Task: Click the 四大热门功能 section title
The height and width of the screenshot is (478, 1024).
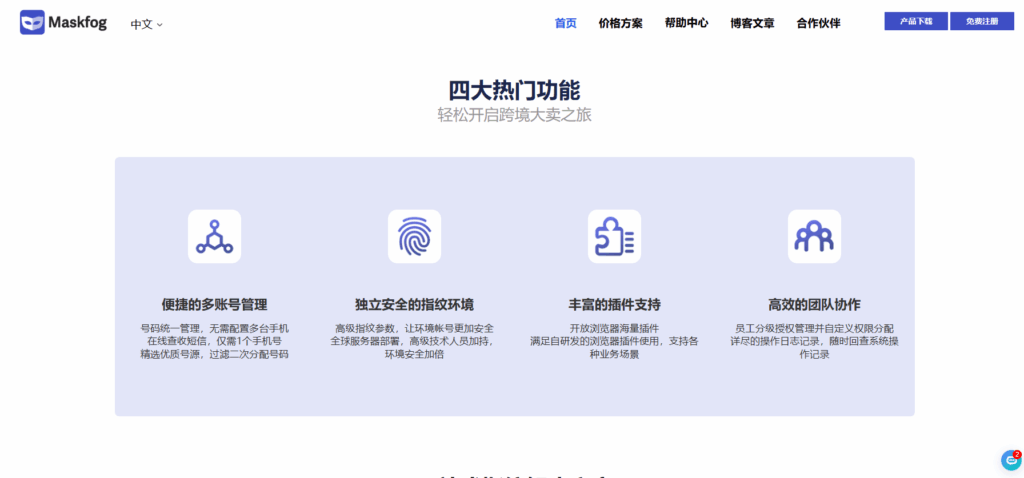Action: [514, 90]
